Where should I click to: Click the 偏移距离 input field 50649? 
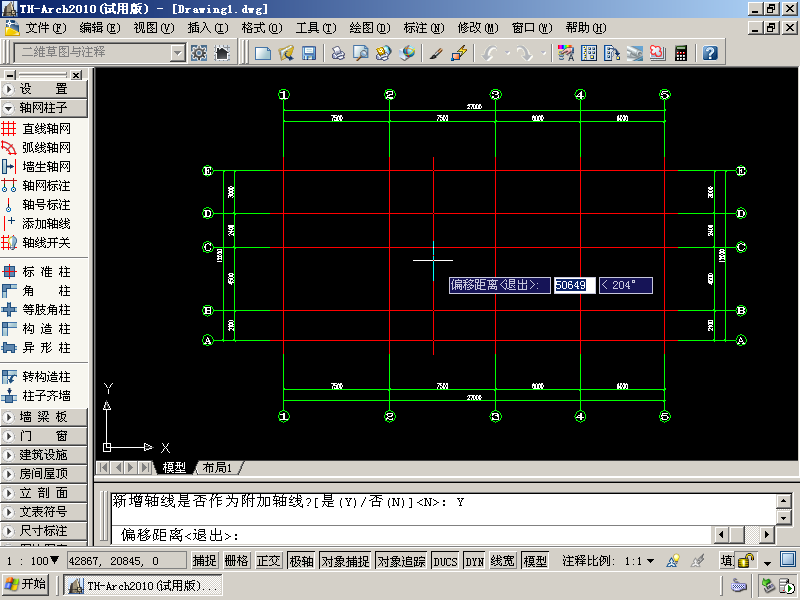(574, 285)
